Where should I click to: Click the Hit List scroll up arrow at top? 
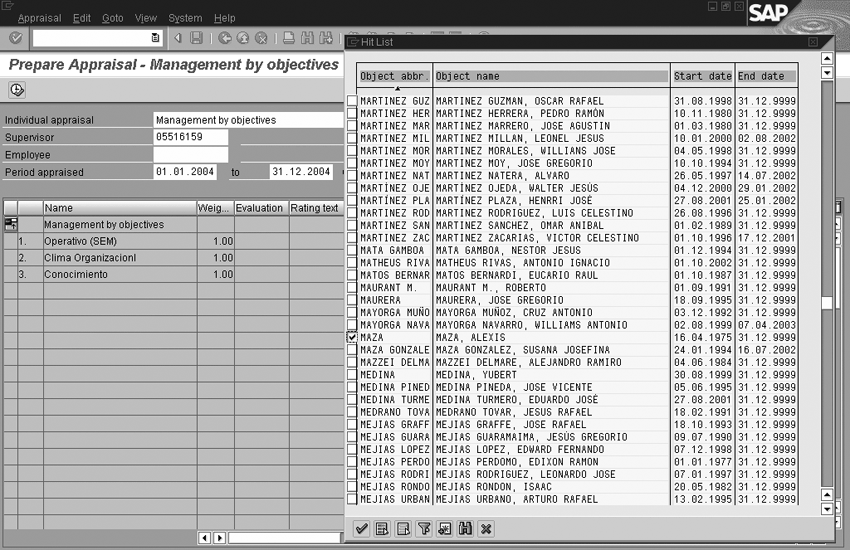[x=827, y=59]
